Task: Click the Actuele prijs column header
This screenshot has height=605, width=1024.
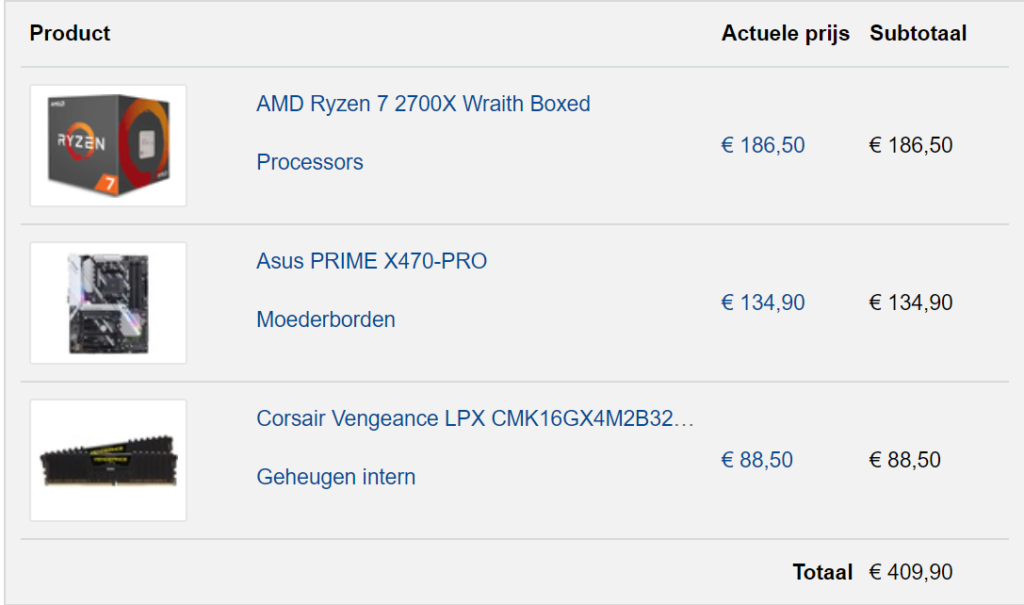Action: tap(786, 33)
